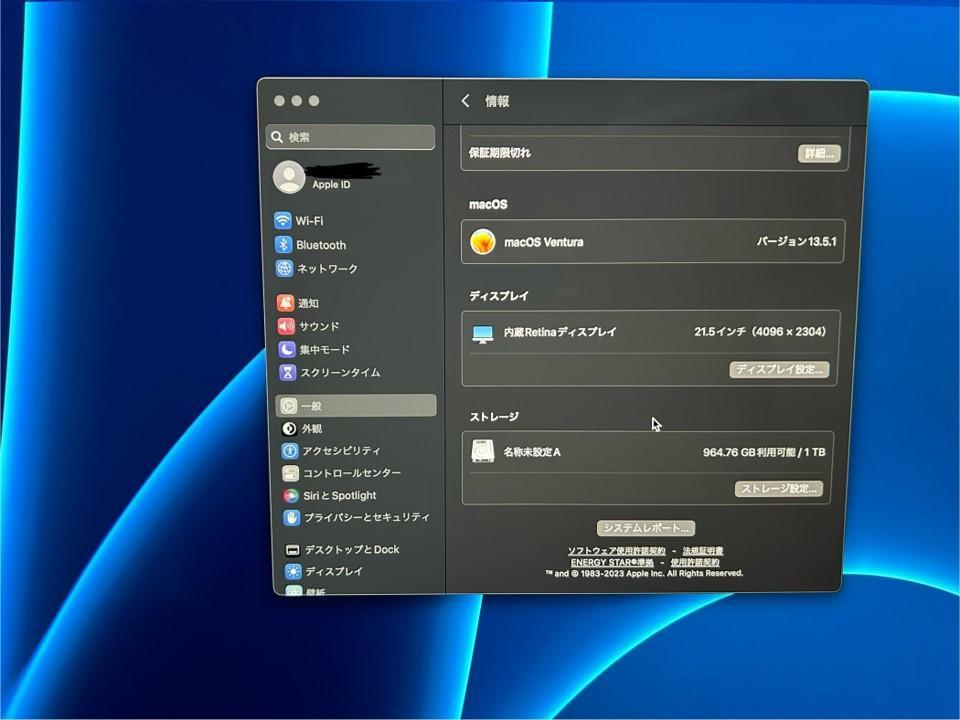The width and height of the screenshot is (960, 720).
Task: Click the バージョン13.5.1 text
Action: tap(796, 241)
